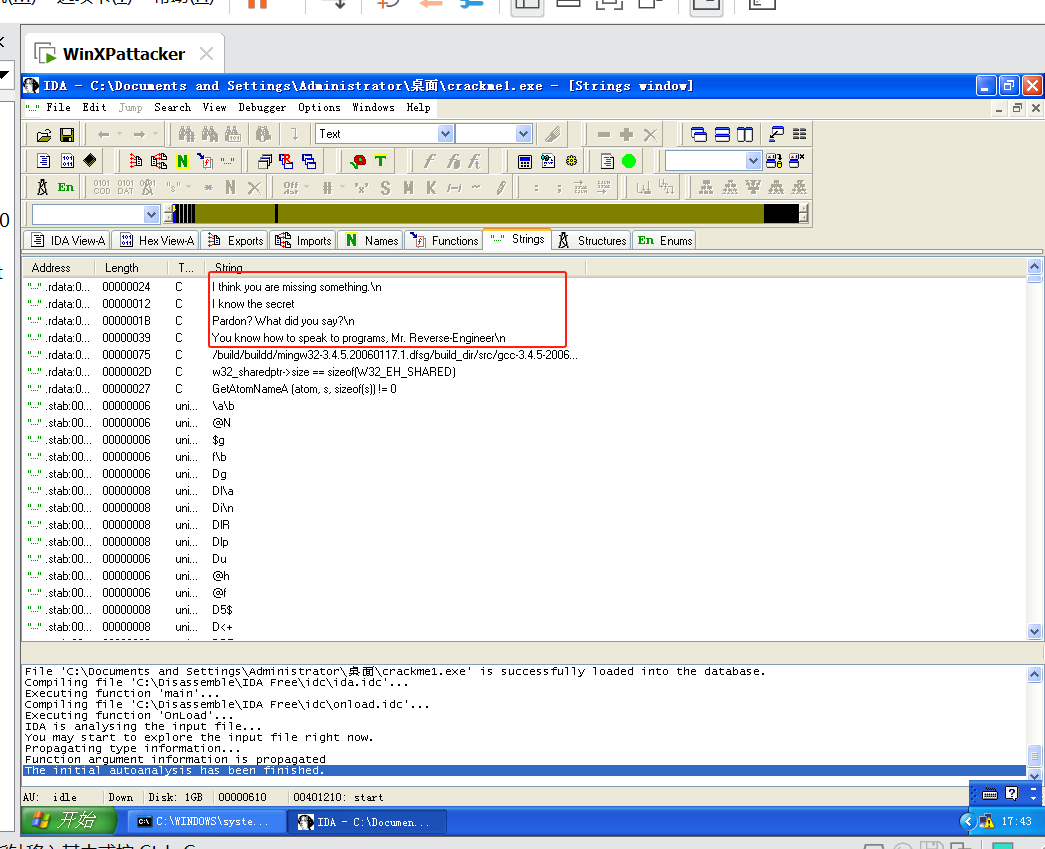
Task: Switch to the C:\WINDOWS\syste... taskbar window
Action: click(x=205, y=822)
